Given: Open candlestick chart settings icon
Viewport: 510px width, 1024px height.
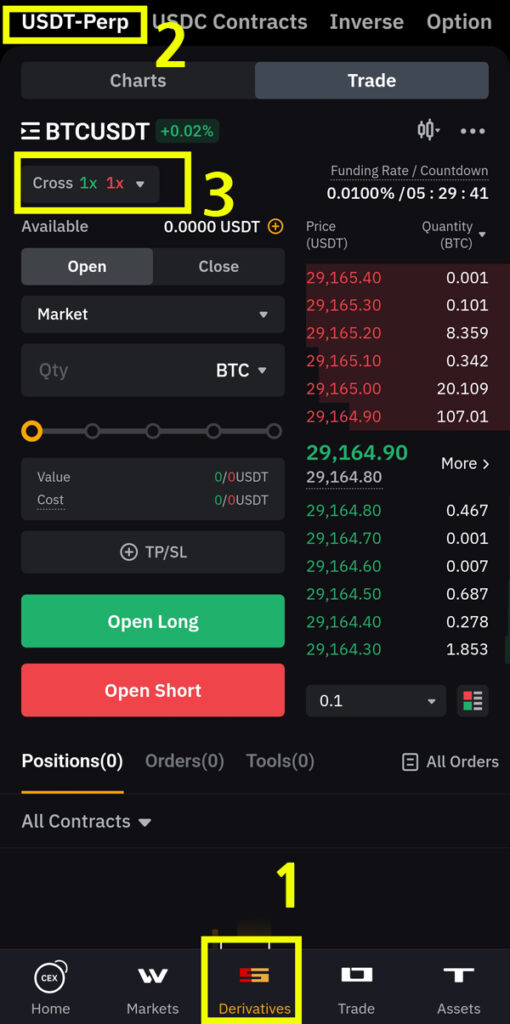Looking at the screenshot, I should (x=428, y=130).
